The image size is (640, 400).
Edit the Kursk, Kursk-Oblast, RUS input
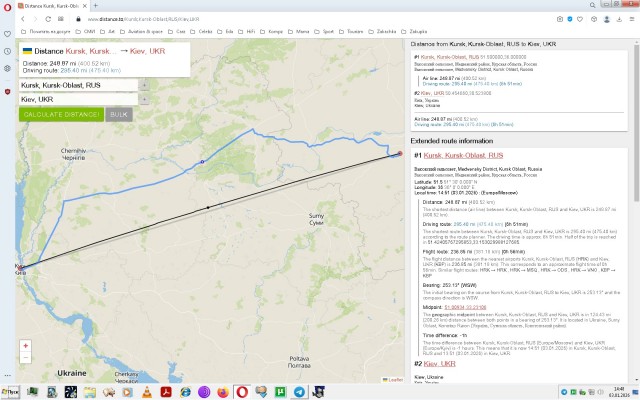point(78,85)
